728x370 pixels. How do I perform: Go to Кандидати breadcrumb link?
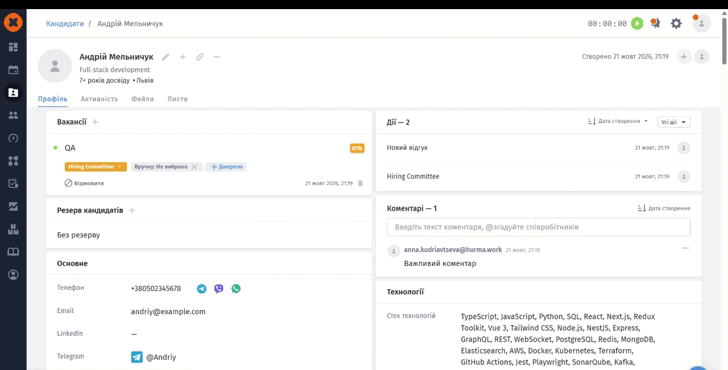[65, 23]
